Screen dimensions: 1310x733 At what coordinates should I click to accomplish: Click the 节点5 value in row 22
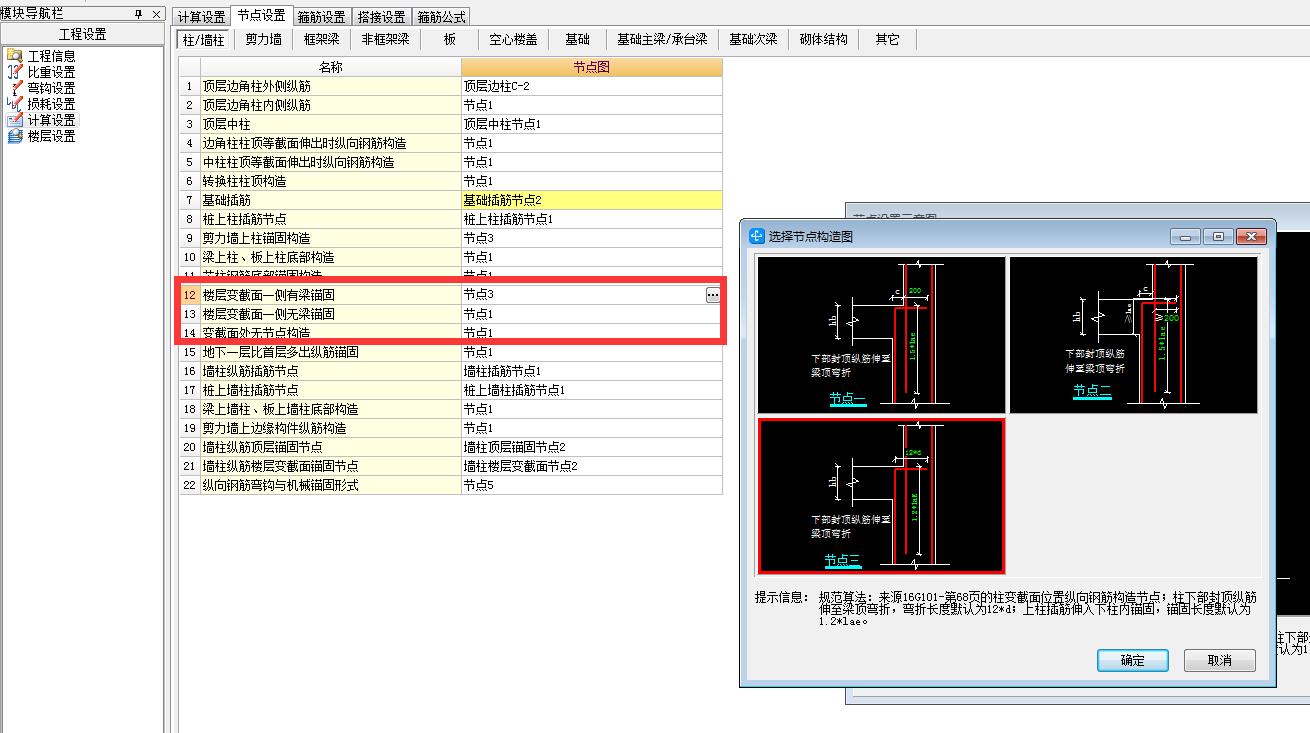point(591,485)
